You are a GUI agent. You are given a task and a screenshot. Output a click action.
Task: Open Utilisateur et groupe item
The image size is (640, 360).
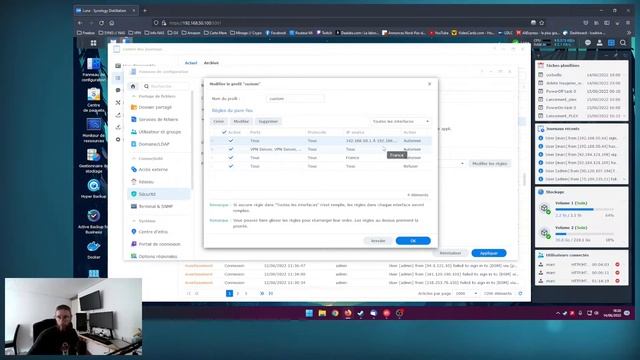(160, 132)
